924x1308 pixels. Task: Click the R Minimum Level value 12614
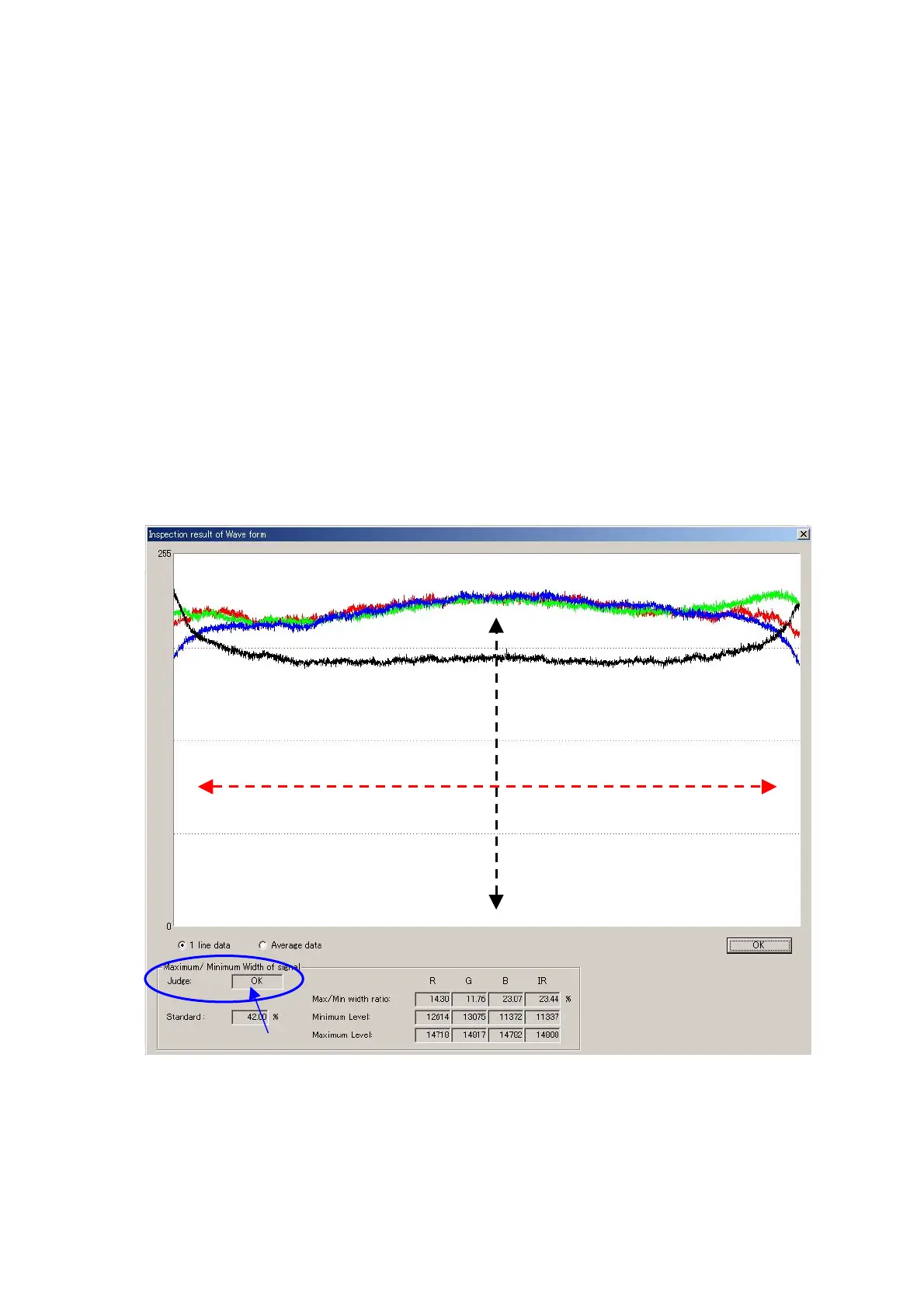432,1017
